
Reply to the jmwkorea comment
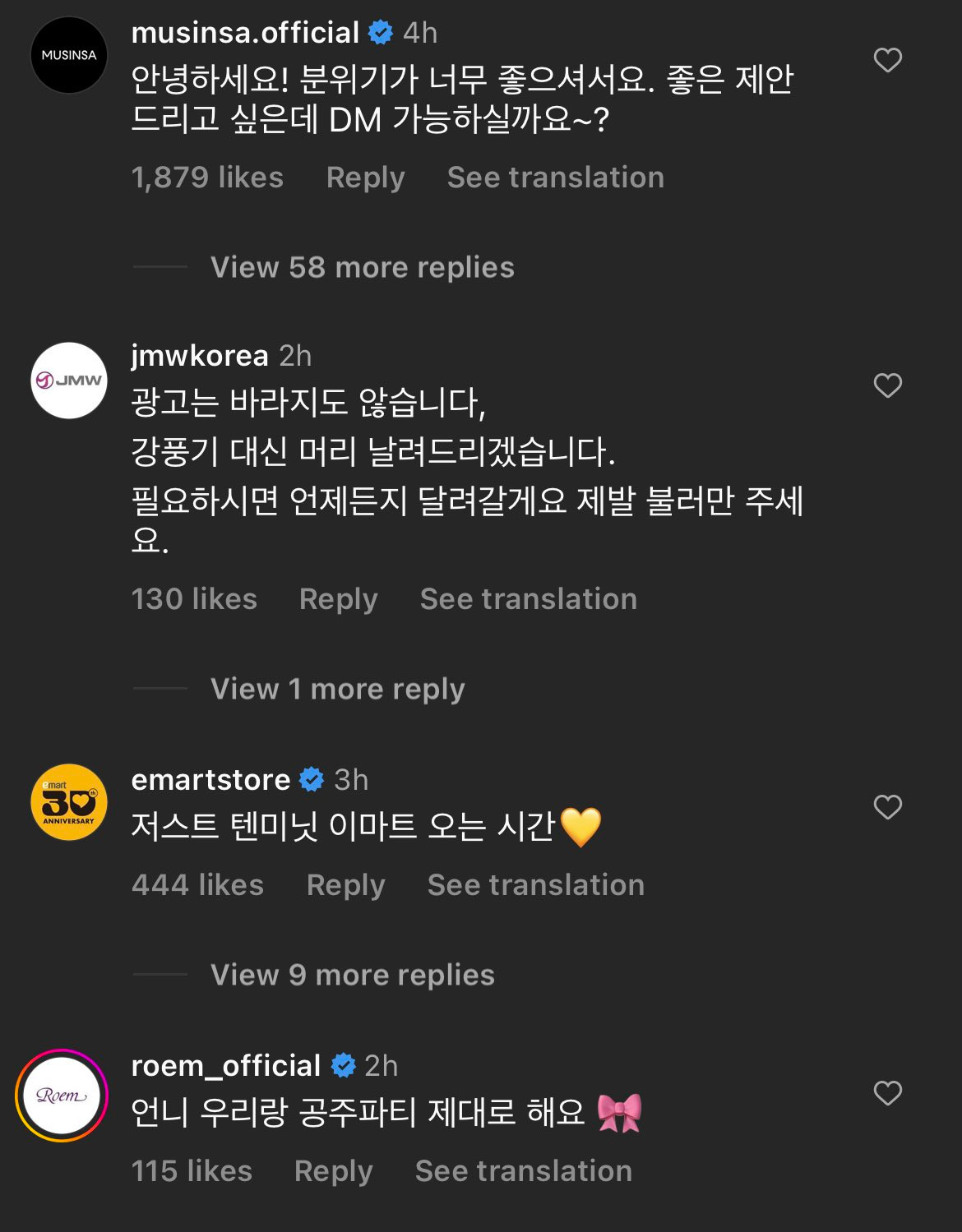point(338,599)
